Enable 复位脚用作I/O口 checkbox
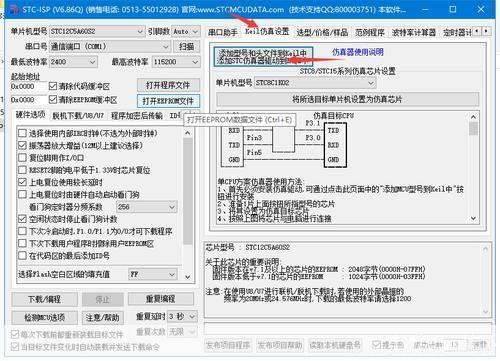This screenshot has width=500, height=361. pyautogui.click(x=22, y=158)
